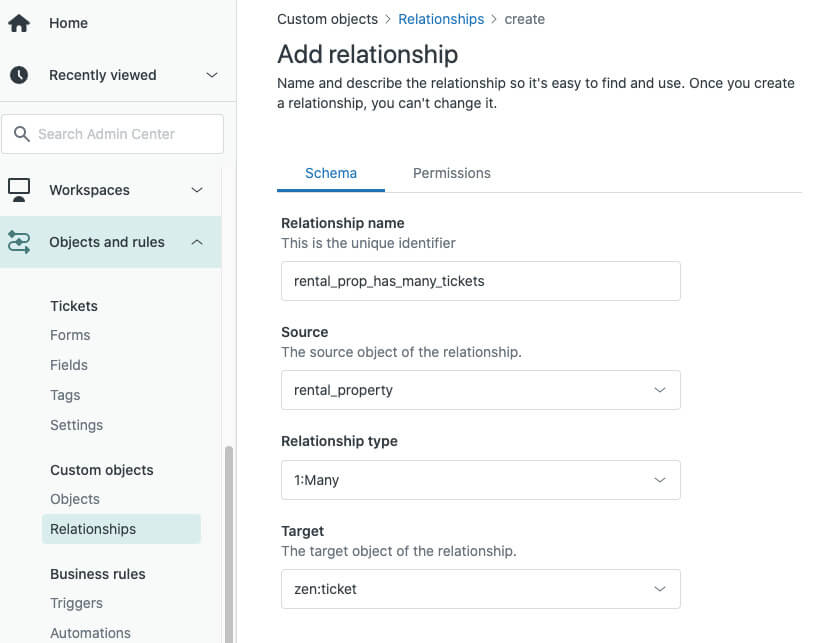Click the Objects and rules arrows icon
Viewport: 816px width, 643px height.
click(19, 242)
